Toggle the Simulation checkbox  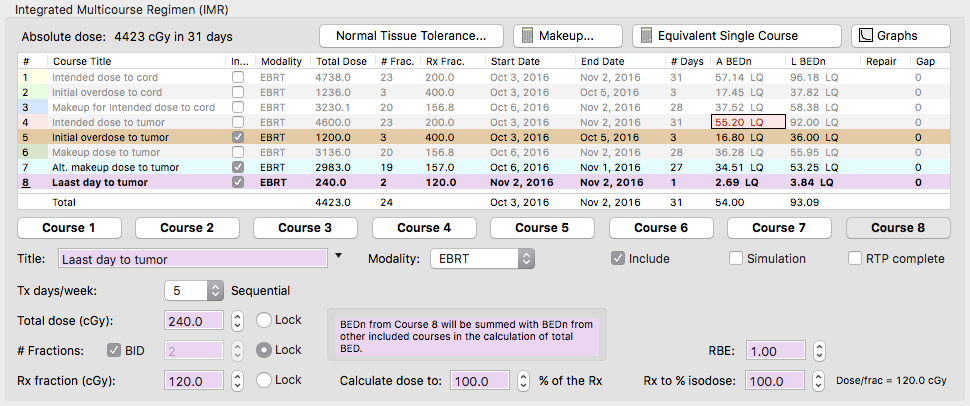737,258
